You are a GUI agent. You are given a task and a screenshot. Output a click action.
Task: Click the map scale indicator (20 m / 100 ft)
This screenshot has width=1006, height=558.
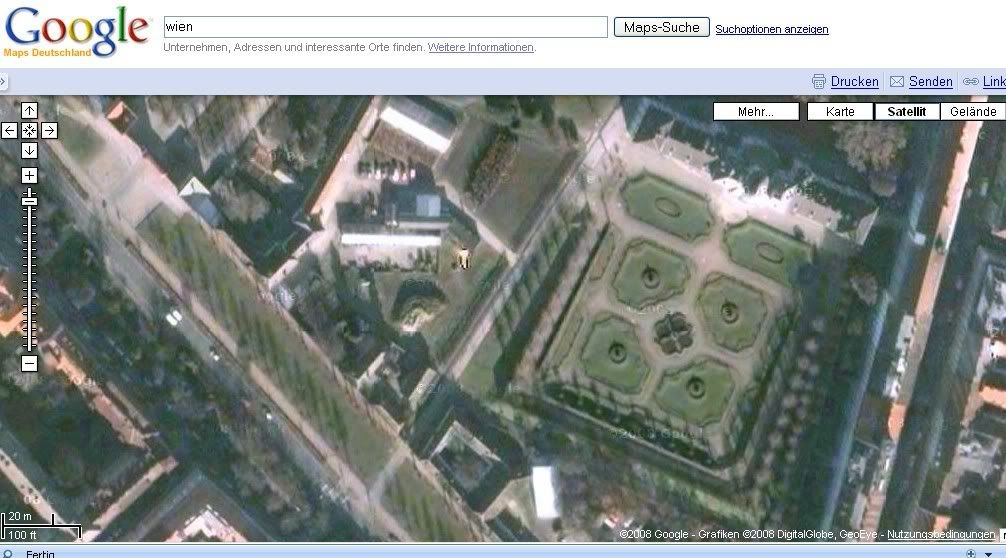(x=41, y=526)
